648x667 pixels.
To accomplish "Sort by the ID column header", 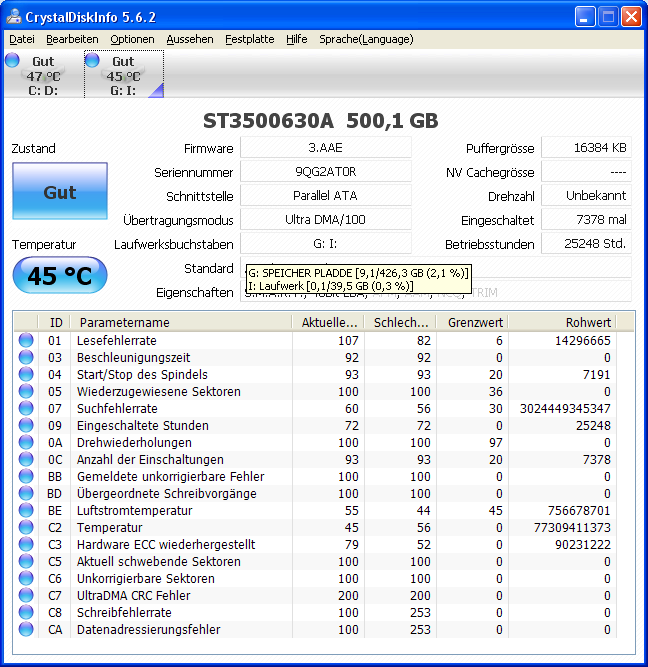I will tap(54, 322).
